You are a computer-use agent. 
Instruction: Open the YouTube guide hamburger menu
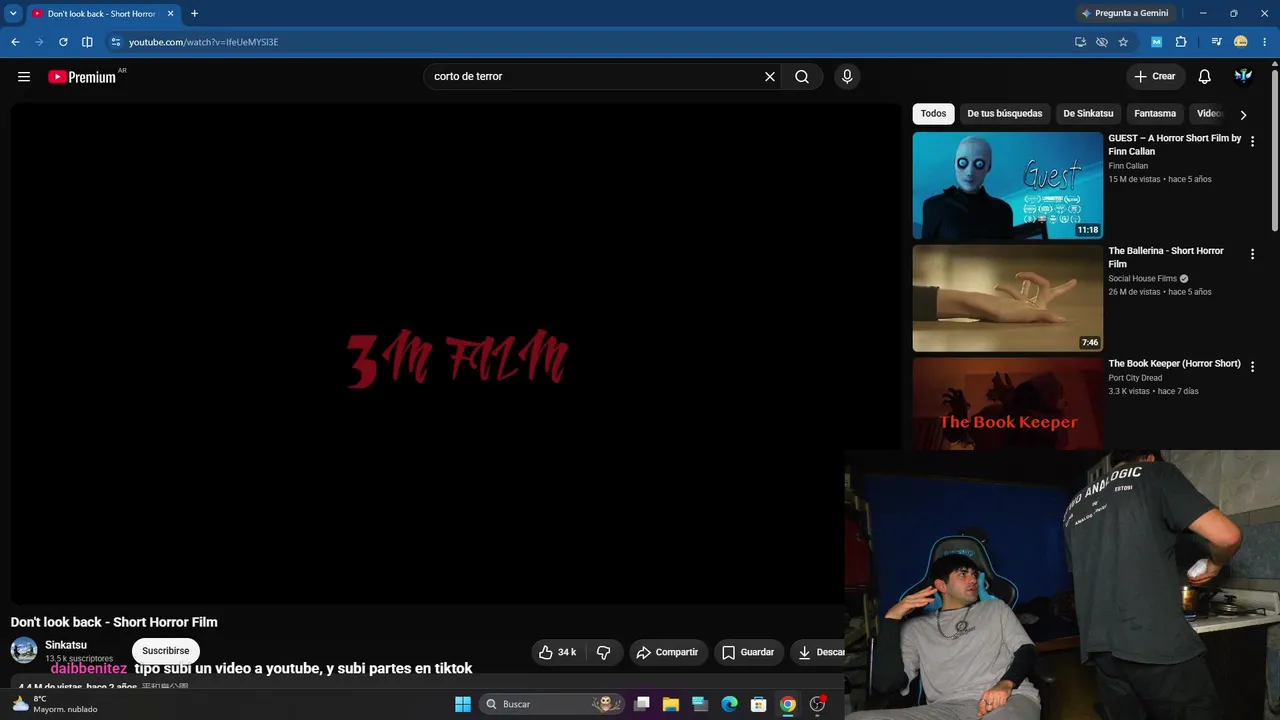(24, 77)
